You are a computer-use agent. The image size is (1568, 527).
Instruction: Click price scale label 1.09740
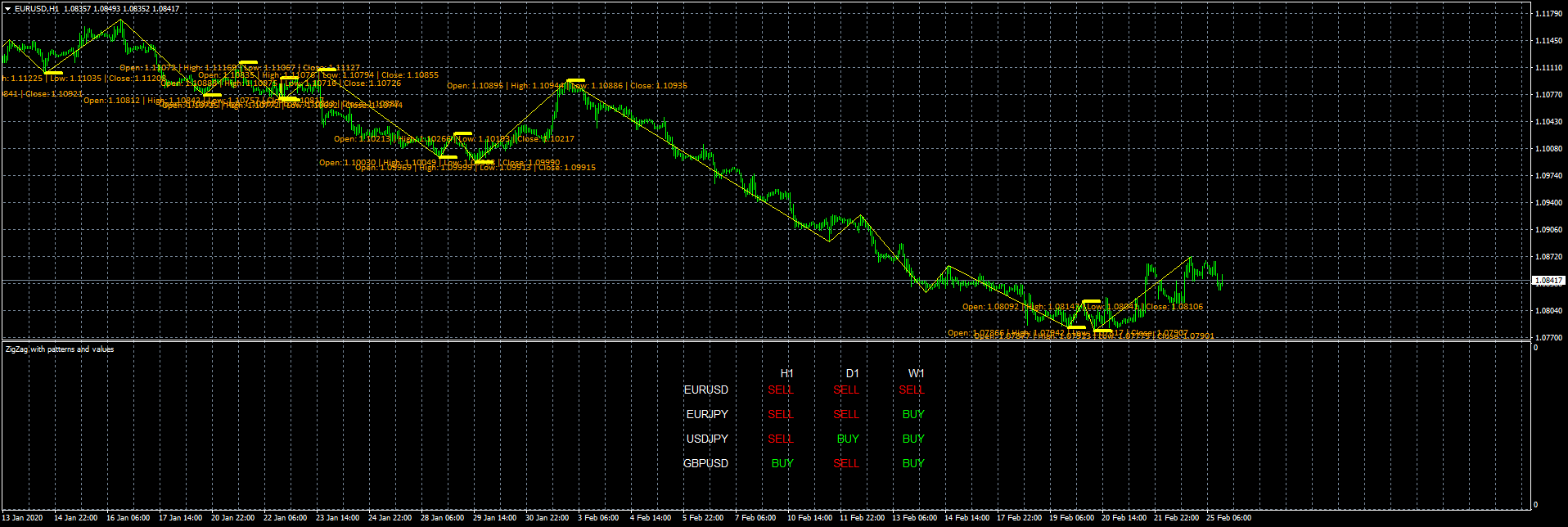[1548, 176]
